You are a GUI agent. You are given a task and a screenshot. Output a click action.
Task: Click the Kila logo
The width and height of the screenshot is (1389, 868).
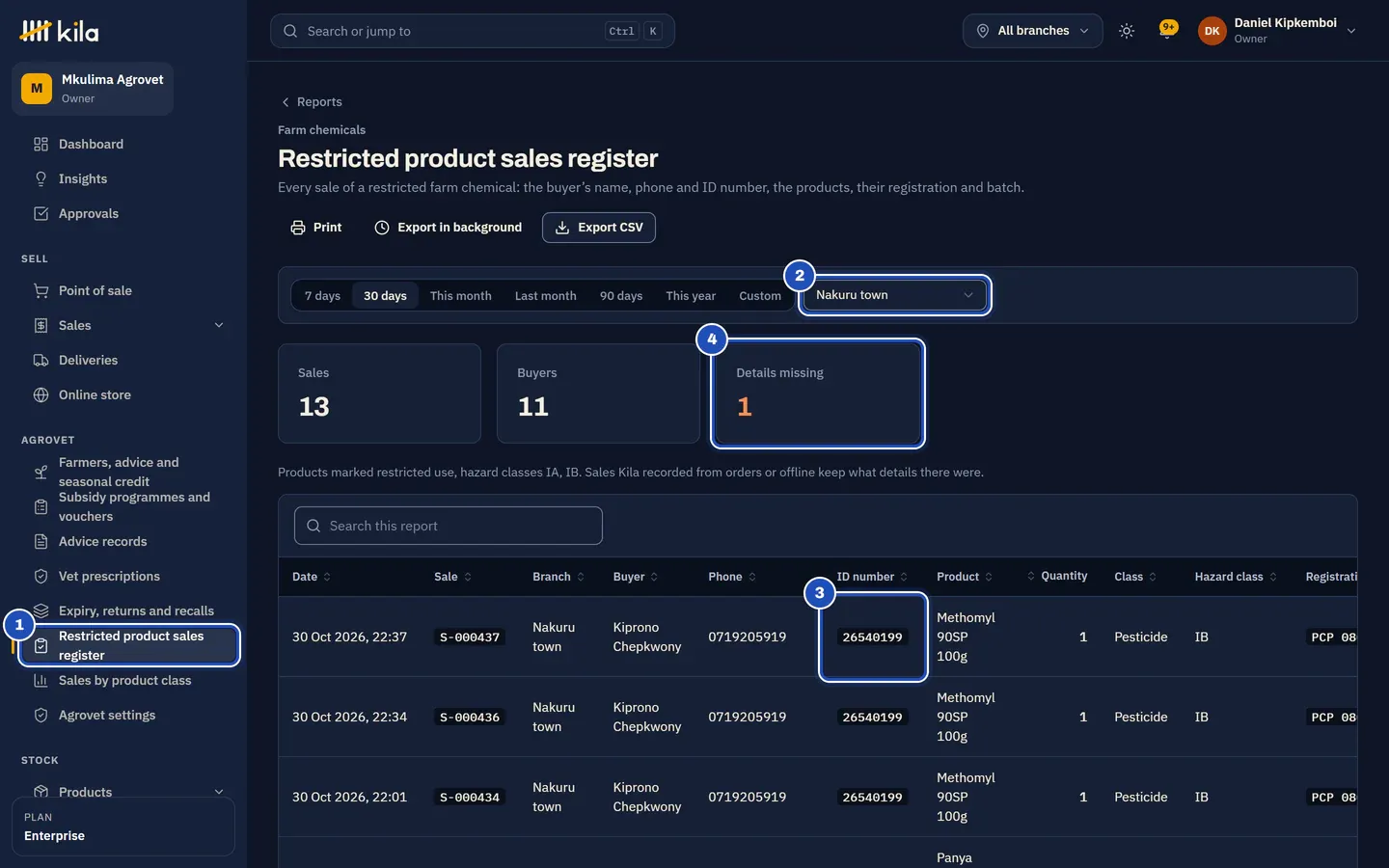pos(59,32)
